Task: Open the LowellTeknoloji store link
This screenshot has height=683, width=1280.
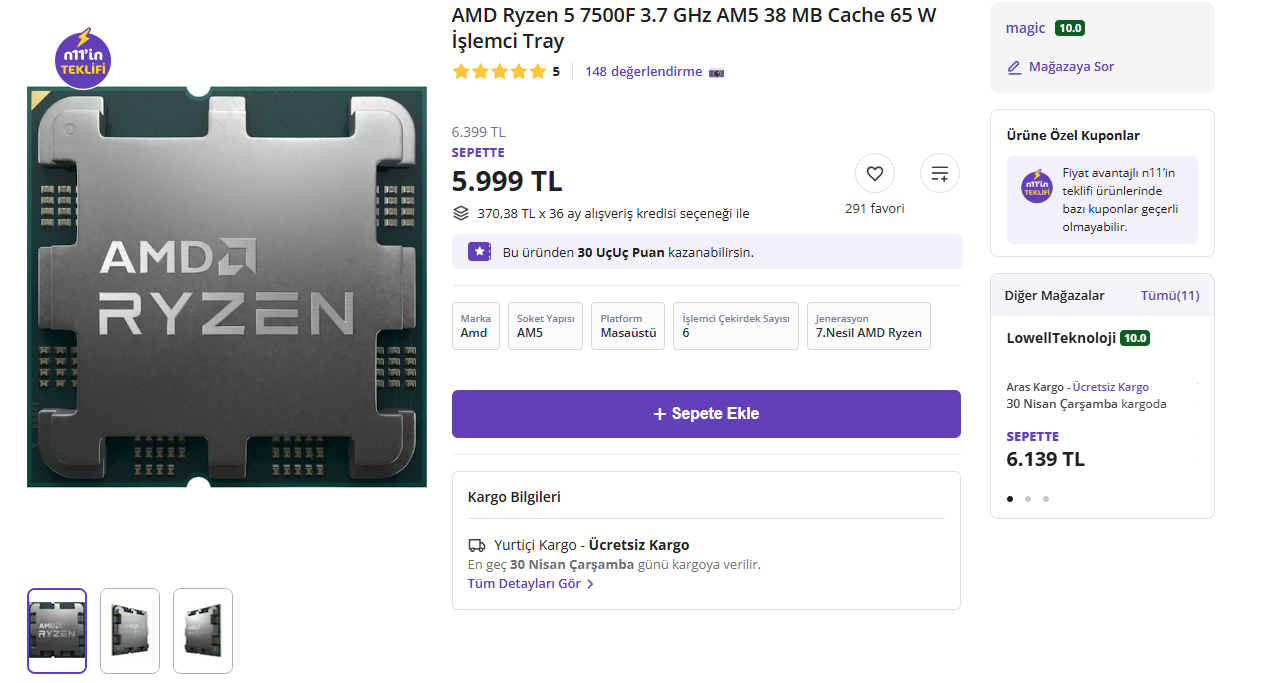Action: pyautogui.click(x=1060, y=338)
